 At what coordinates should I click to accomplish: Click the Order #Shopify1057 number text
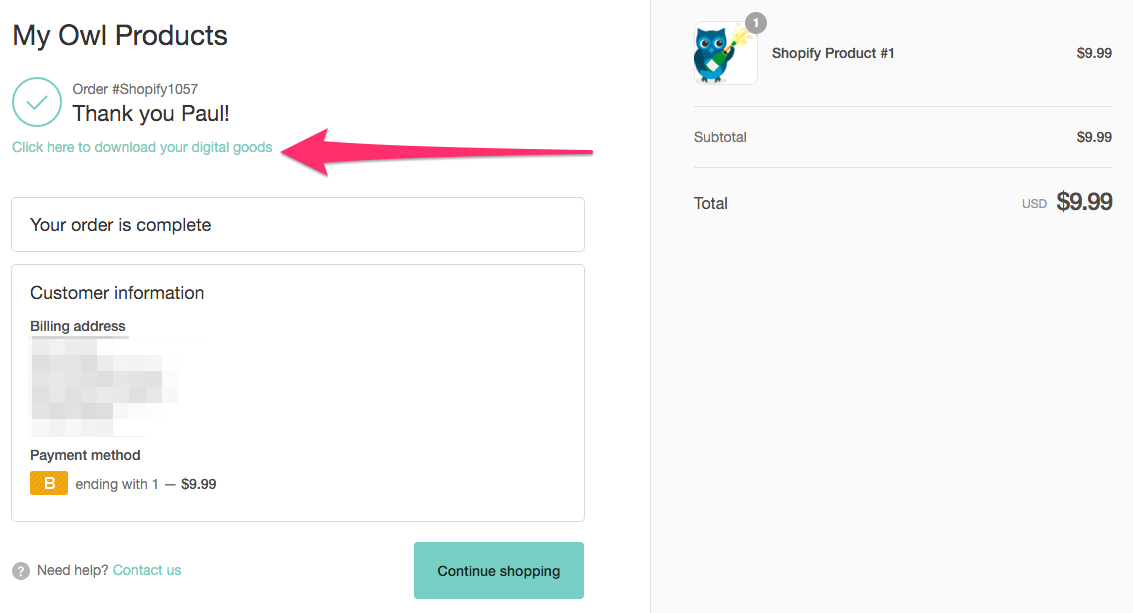(x=135, y=89)
